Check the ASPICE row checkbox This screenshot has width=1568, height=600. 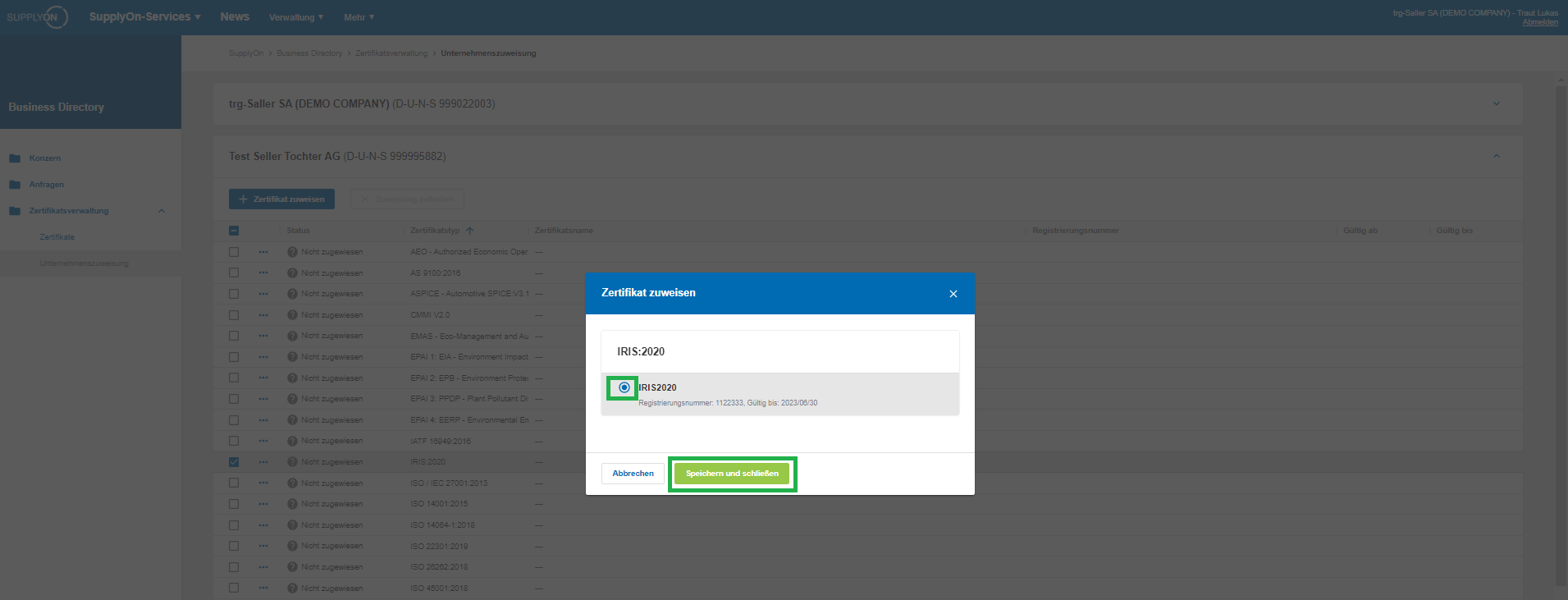[234, 294]
